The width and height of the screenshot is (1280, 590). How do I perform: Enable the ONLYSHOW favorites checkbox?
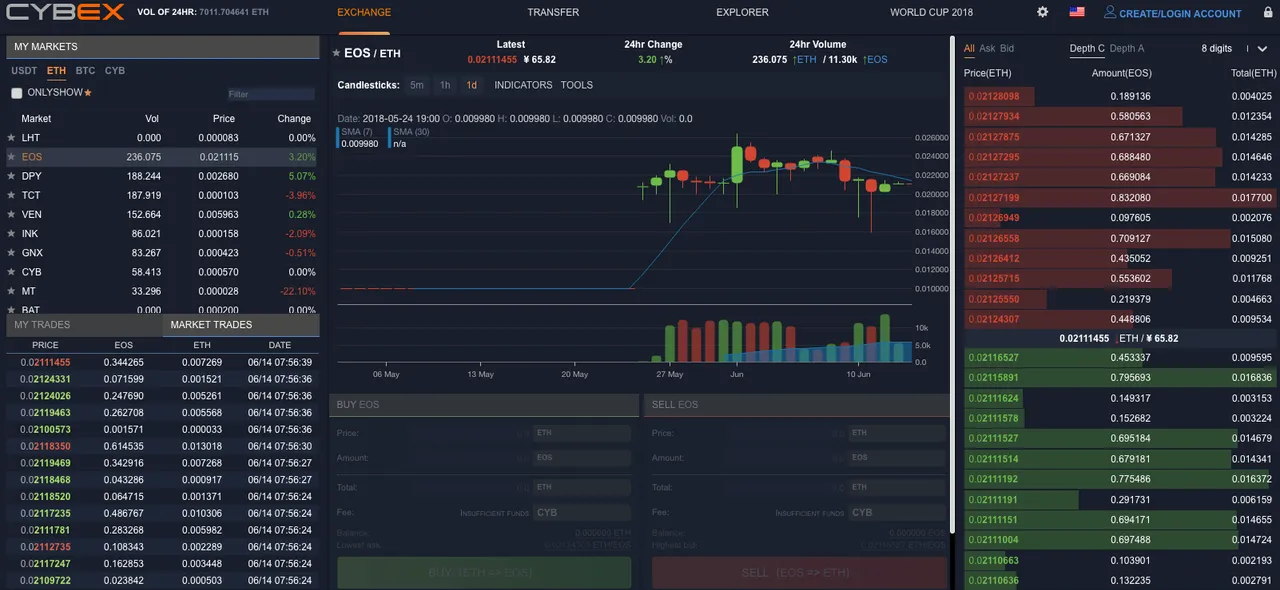16,93
